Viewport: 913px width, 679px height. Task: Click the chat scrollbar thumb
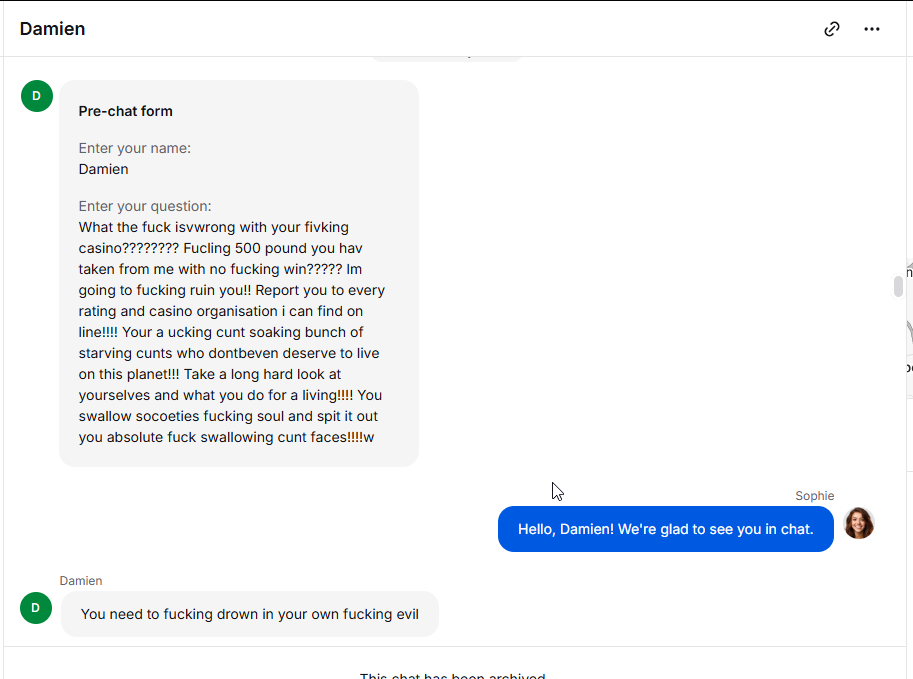898,287
